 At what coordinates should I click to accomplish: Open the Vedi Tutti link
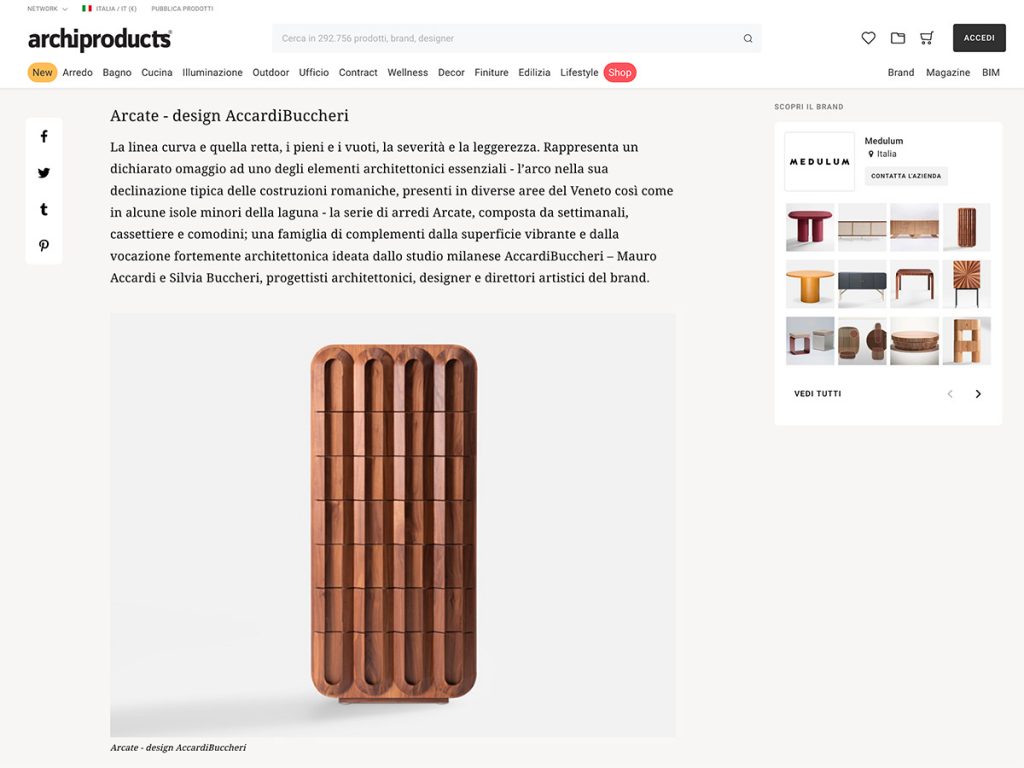(x=818, y=394)
